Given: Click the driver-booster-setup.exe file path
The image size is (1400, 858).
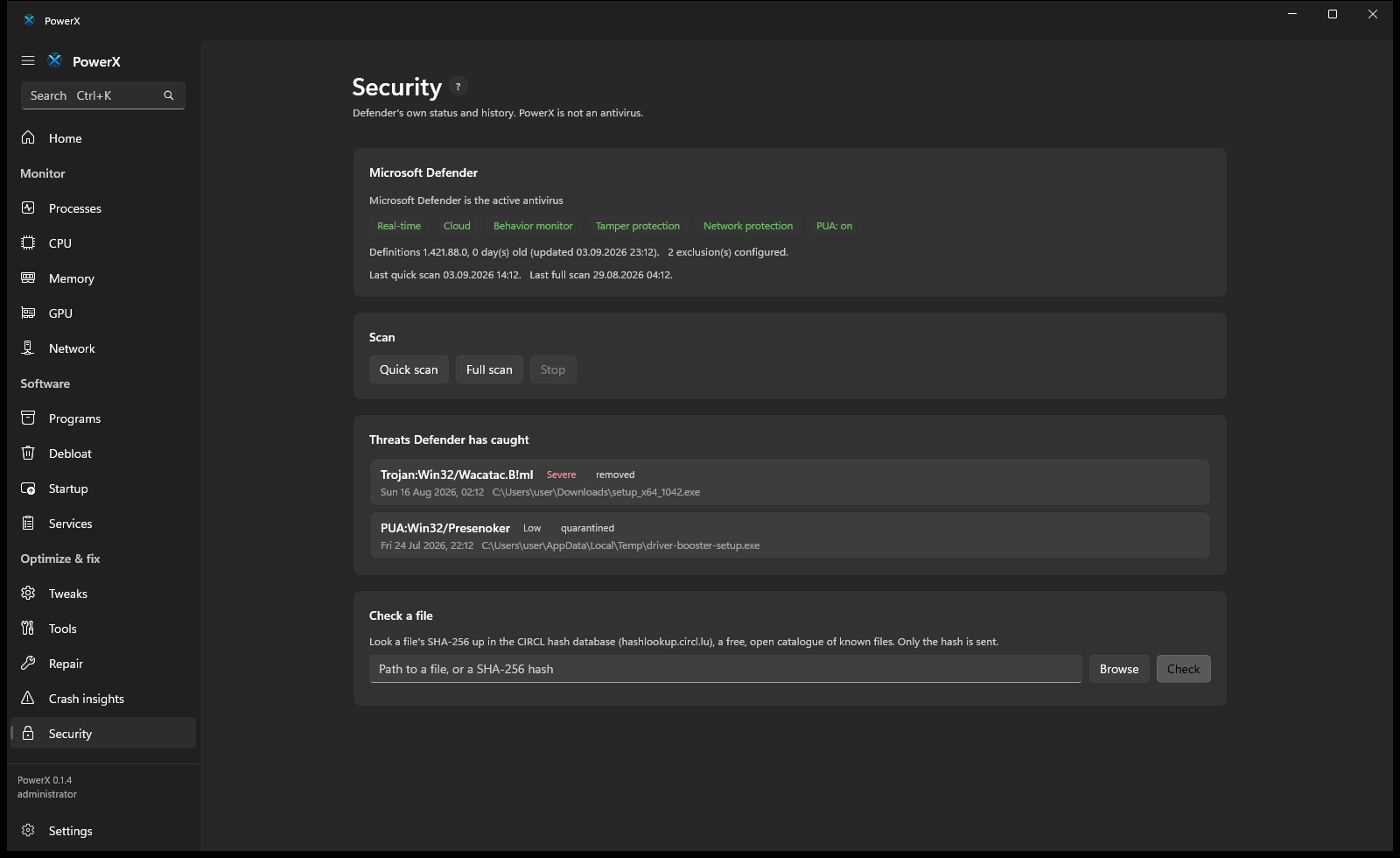Looking at the screenshot, I should coord(620,545).
